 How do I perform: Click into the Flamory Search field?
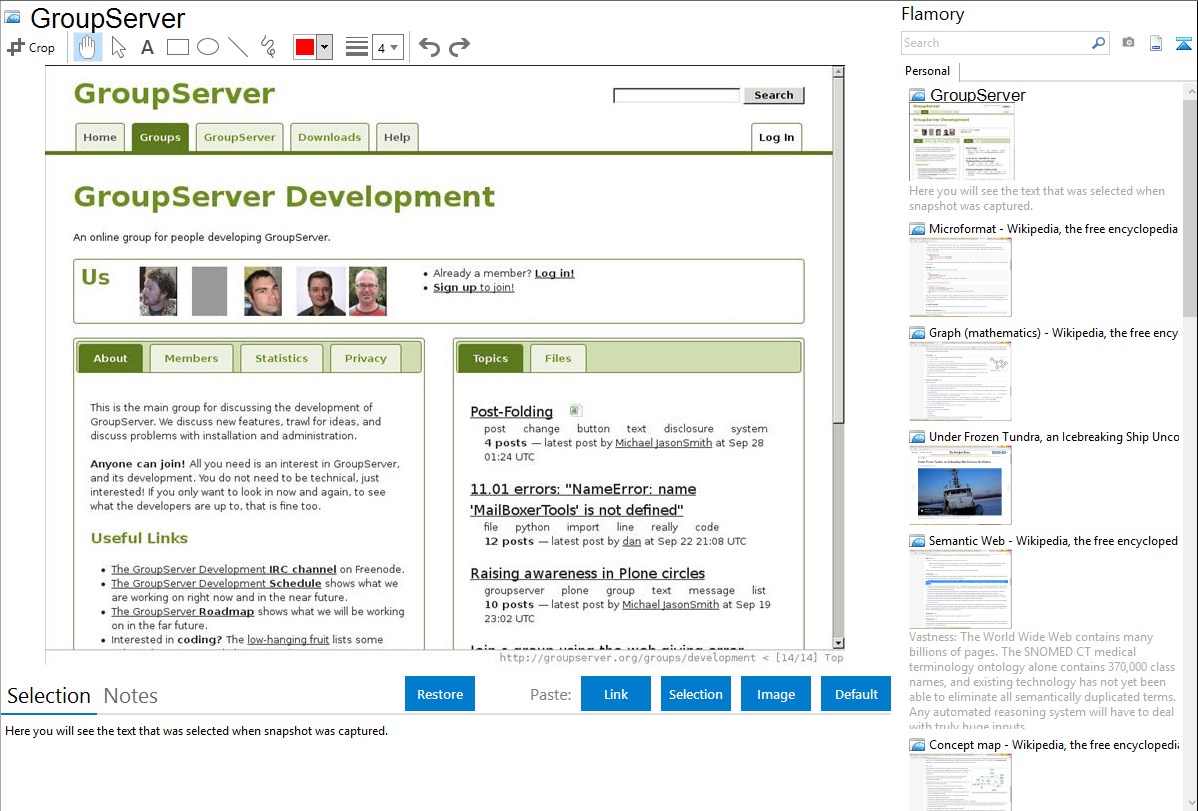point(996,43)
